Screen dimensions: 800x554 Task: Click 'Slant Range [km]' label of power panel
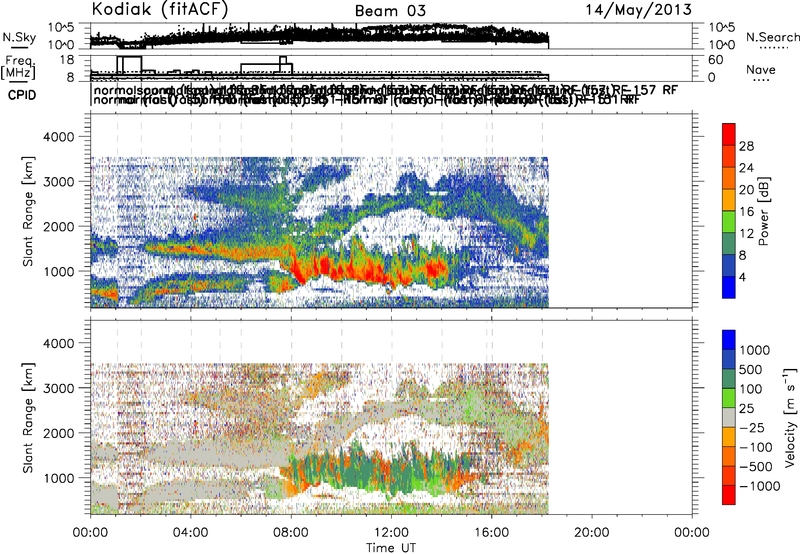[x=28, y=211]
